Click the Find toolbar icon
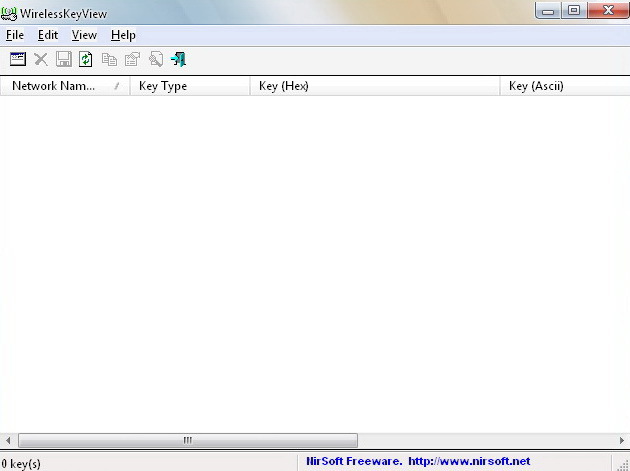 coord(155,59)
